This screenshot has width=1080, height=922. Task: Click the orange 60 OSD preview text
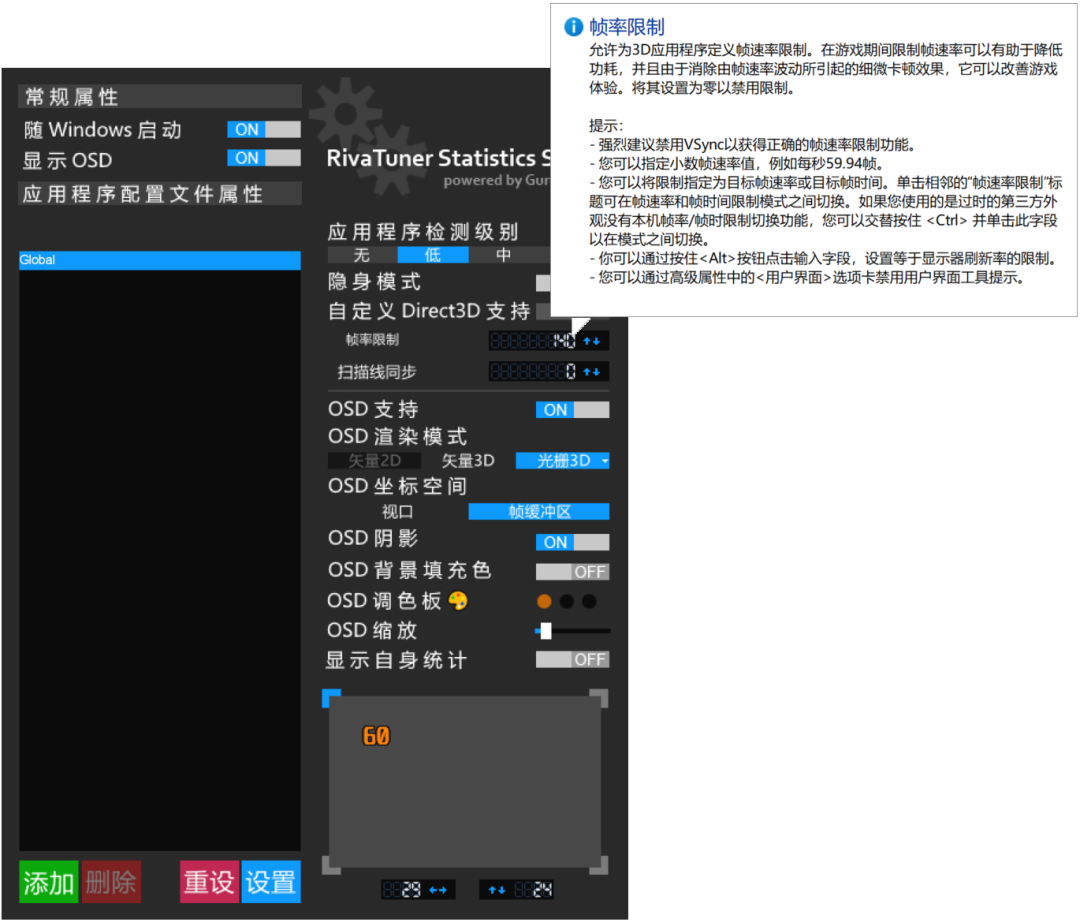pos(377,736)
